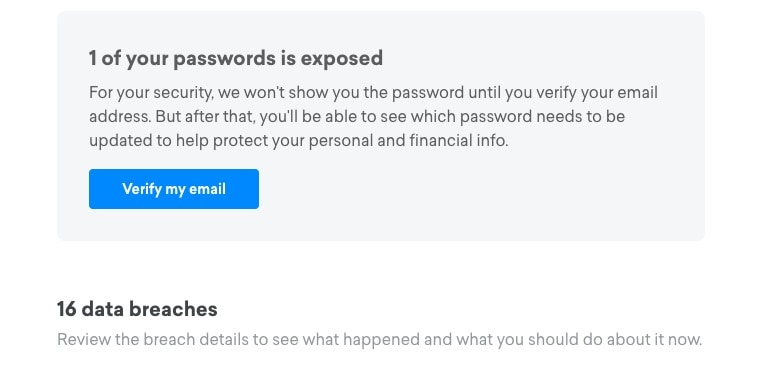Click the line starting 'Review the breach details'

(x=380, y=339)
